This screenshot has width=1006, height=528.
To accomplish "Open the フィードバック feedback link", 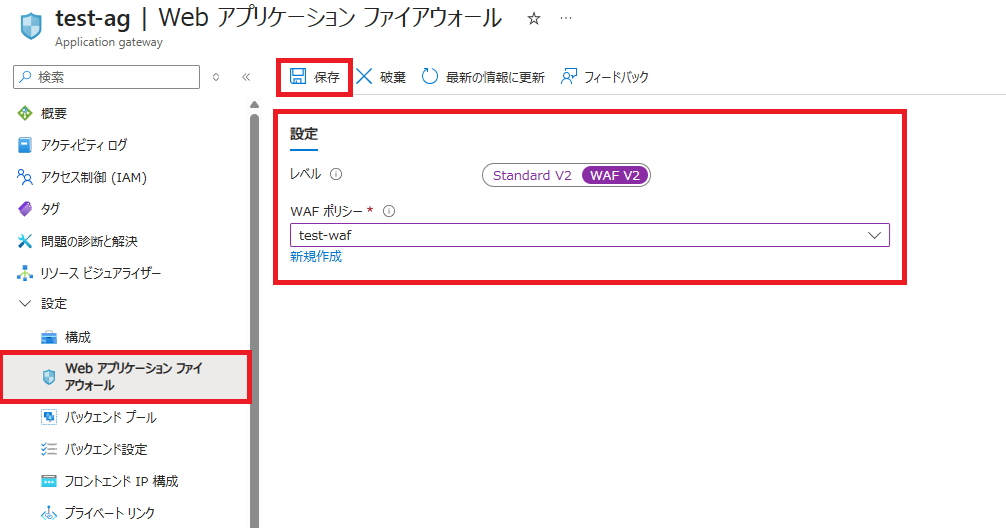I will click(x=604, y=77).
